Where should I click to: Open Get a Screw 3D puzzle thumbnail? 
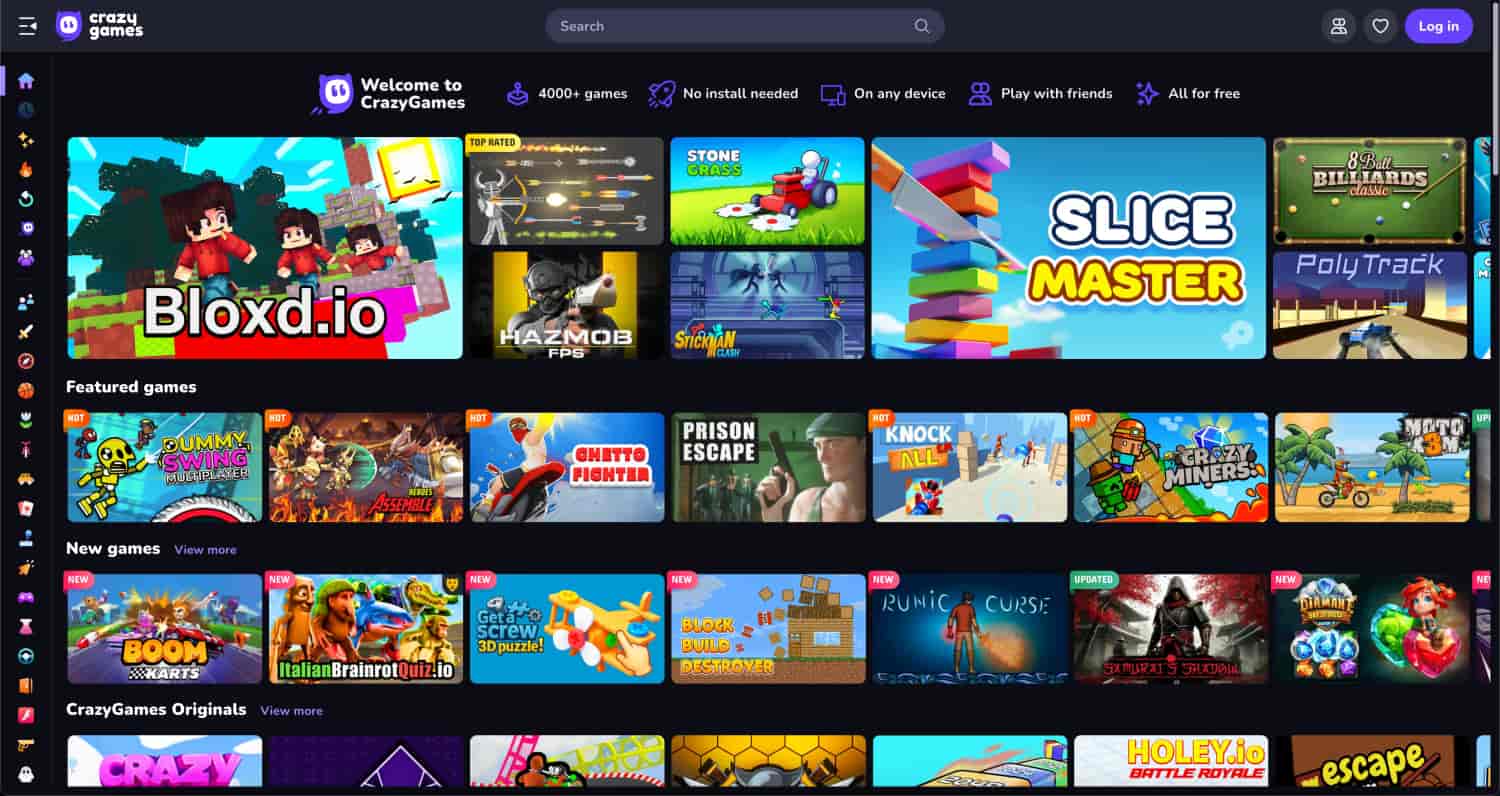[567, 628]
